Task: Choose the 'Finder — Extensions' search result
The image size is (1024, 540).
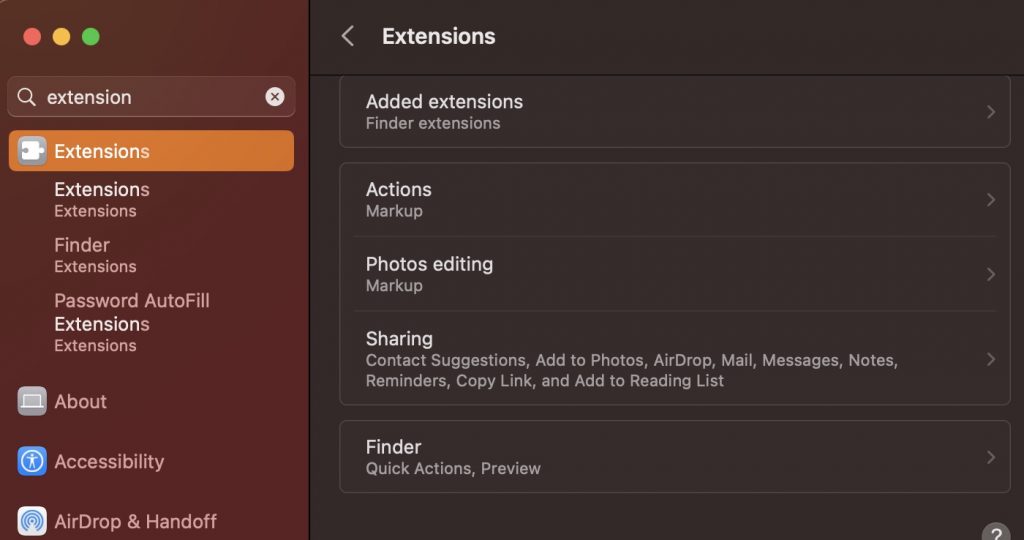Action: click(x=95, y=255)
